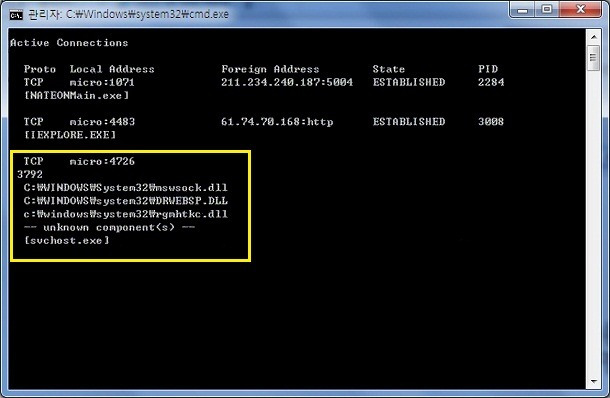Click local address 'micro:4726'
The width and height of the screenshot is (610, 398).
[x=102, y=161]
